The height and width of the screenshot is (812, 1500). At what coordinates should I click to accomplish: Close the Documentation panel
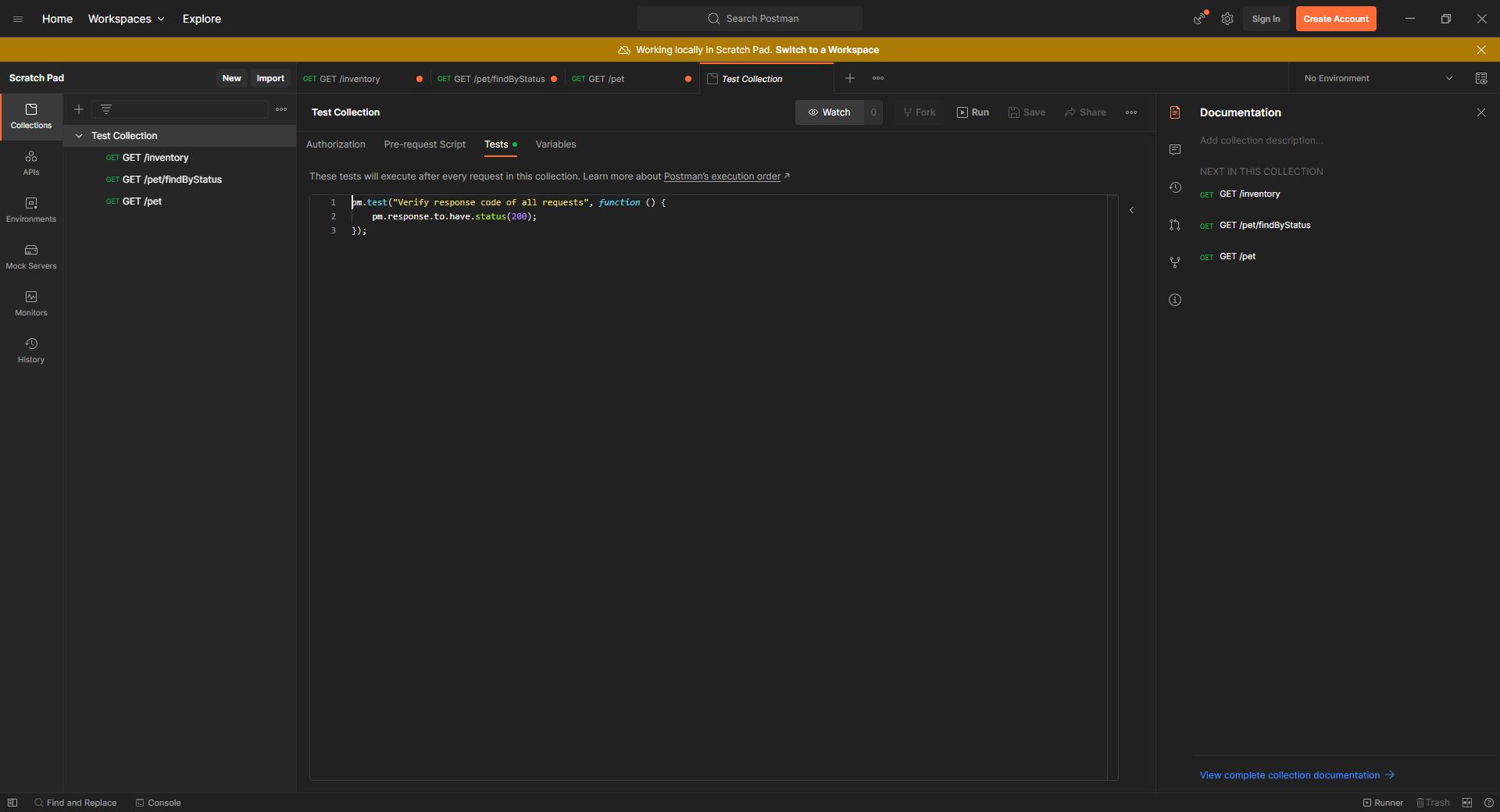pyautogui.click(x=1481, y=112)
